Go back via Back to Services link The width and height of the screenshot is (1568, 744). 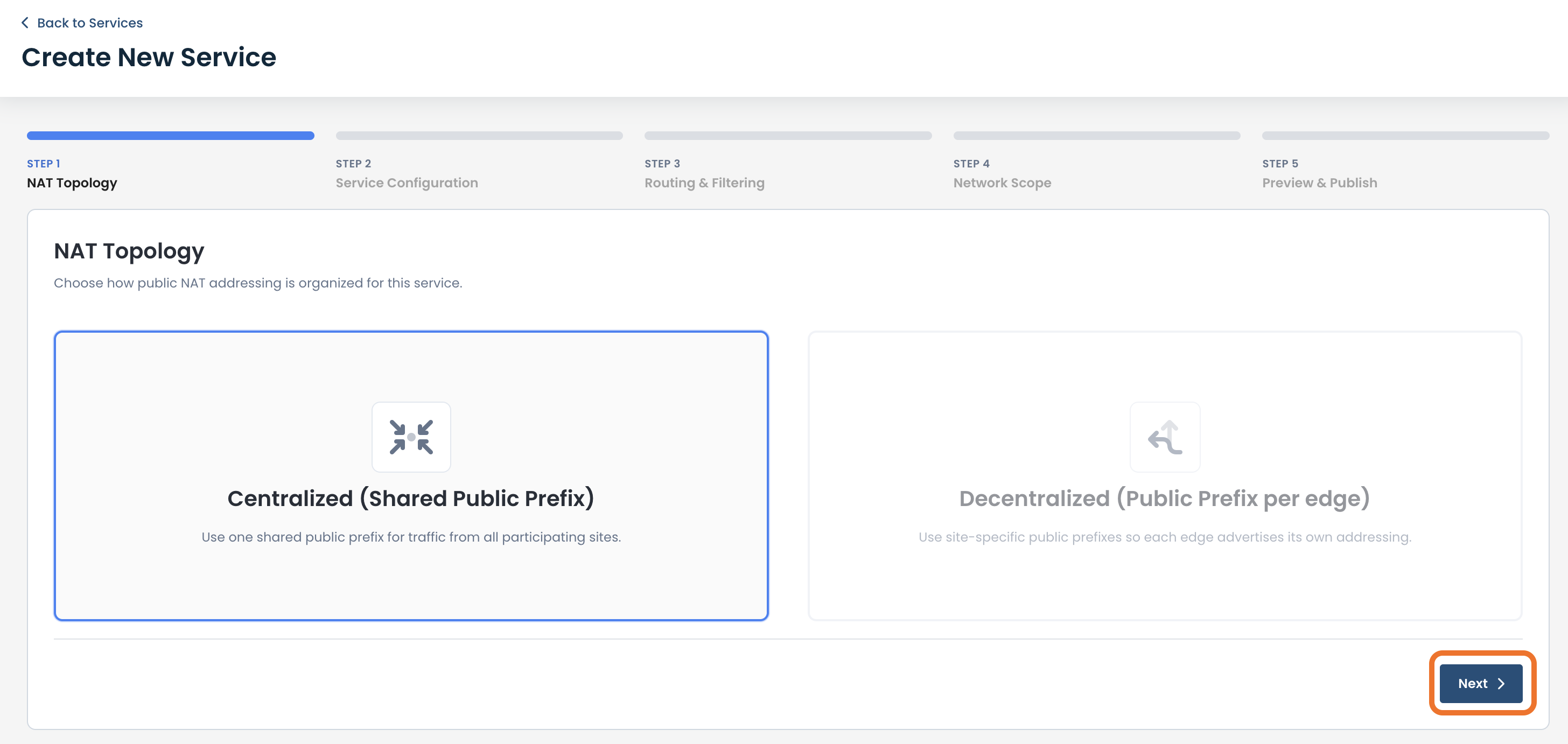tap(82, 23)
